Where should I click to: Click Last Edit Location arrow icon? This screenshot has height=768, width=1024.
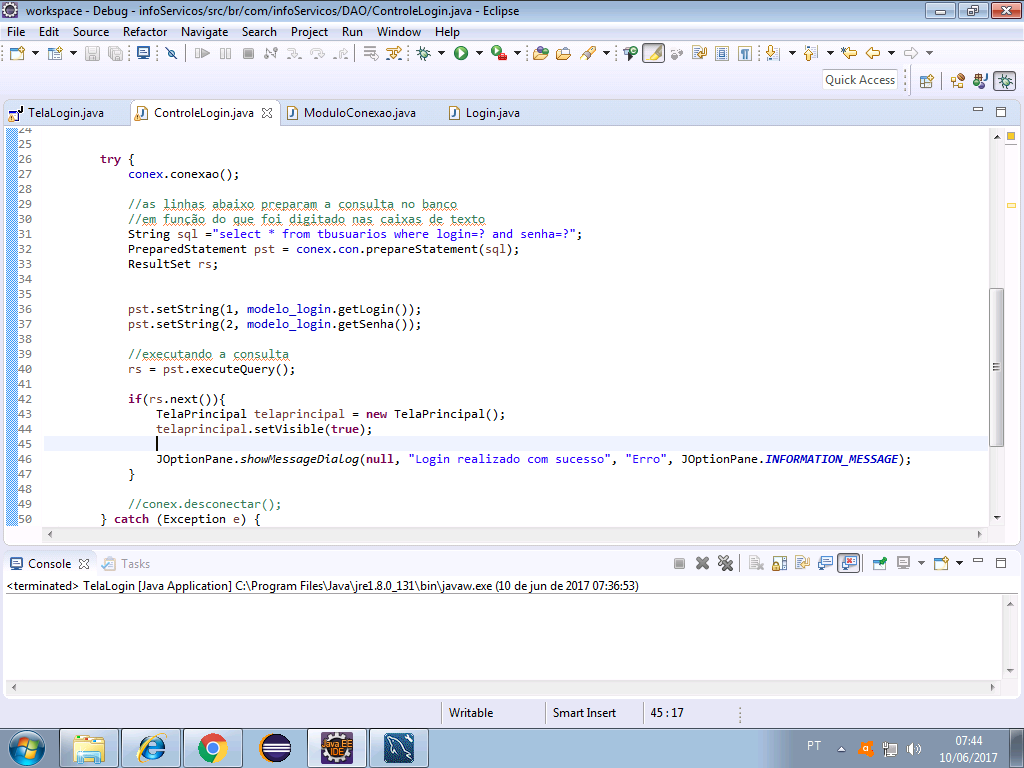[x=849, y=53]
